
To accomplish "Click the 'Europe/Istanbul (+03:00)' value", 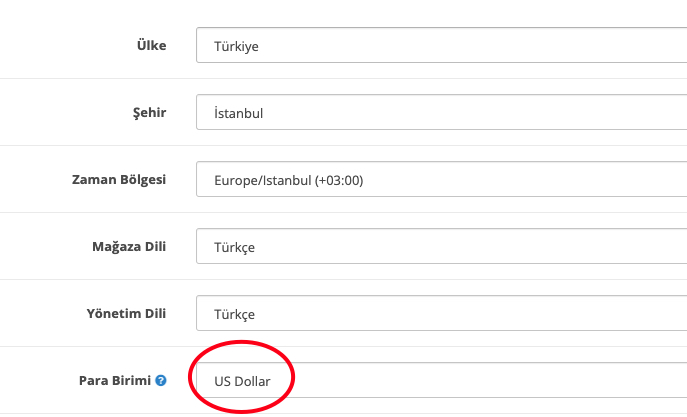I will (289, 180).
